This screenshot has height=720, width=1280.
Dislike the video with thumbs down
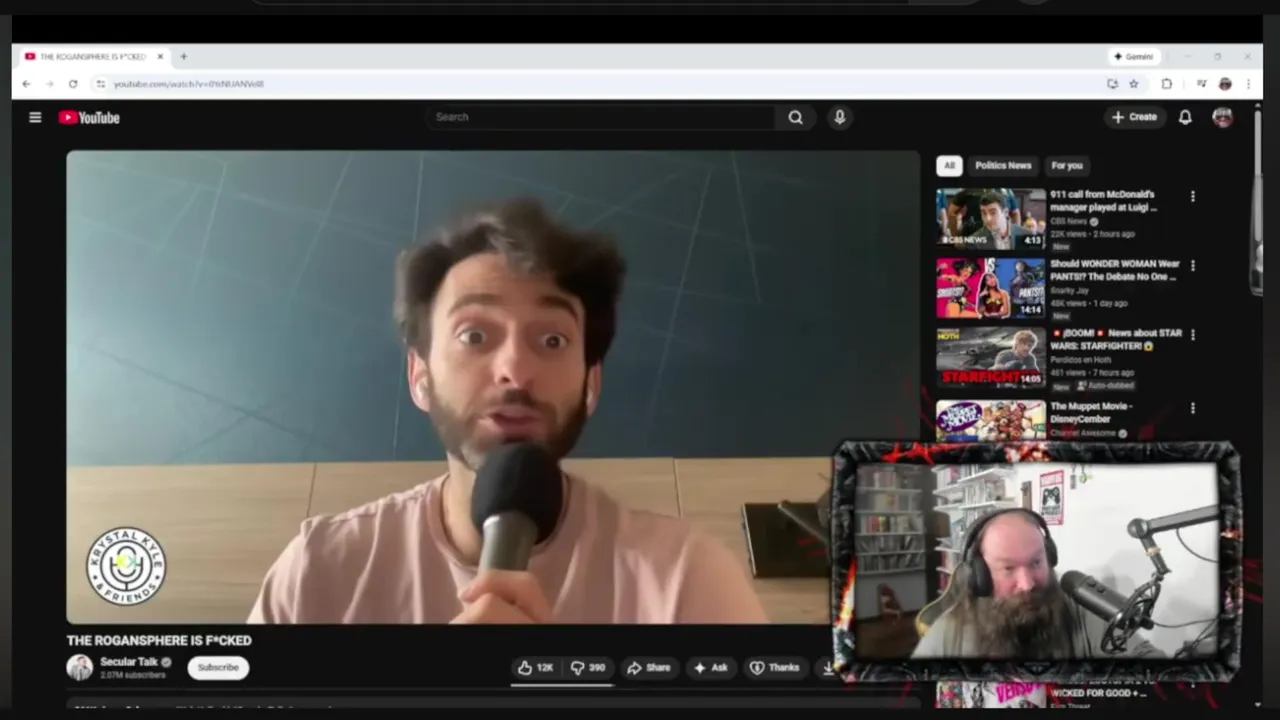coord(588,667)
